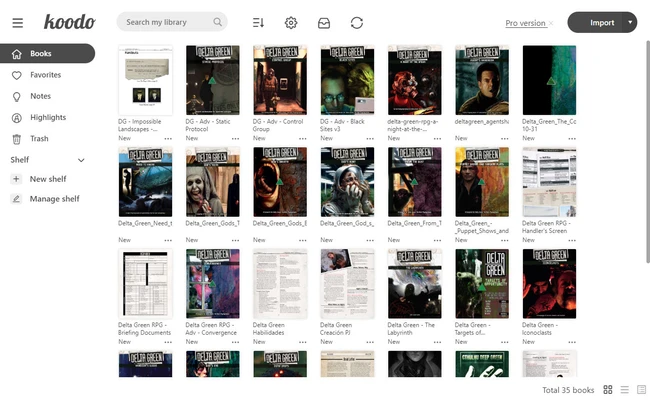Screen dimensions: 650x400
Task: Open Delta_Green_Gods_E book cover
Action: 280,182
